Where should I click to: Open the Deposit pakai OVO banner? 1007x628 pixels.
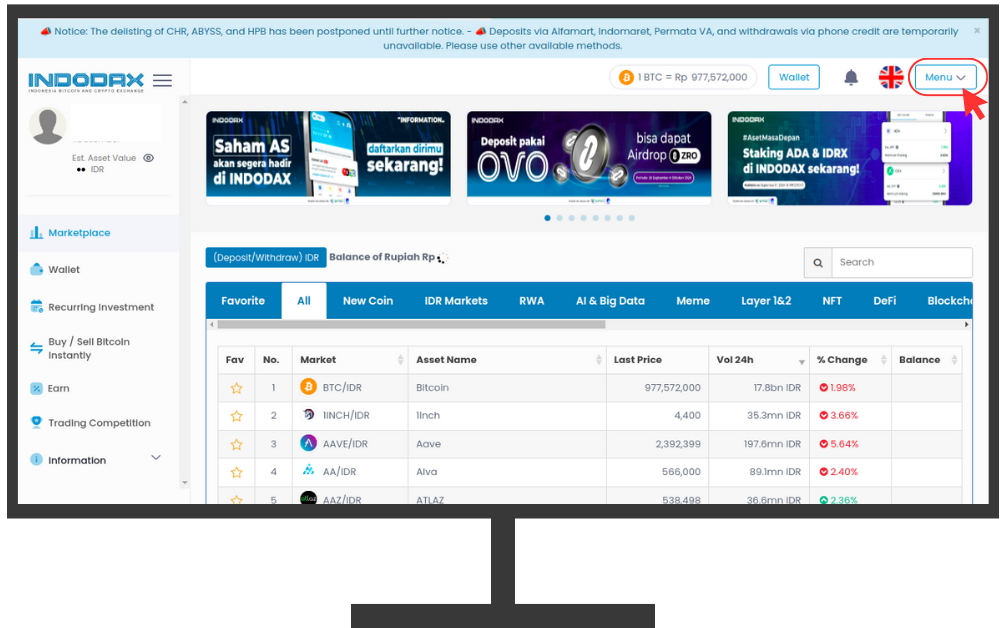click(589, 158)
